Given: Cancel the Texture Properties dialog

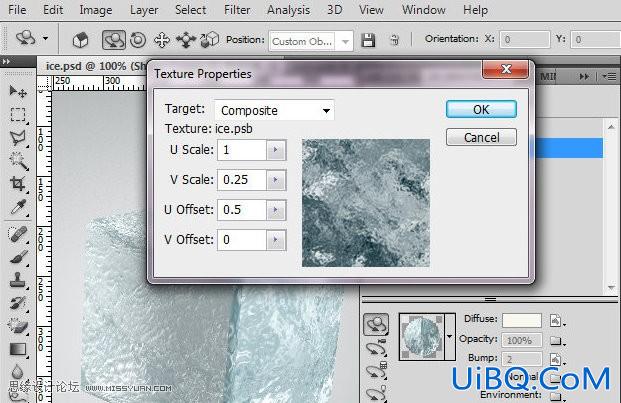Looking at the screenshot, I should pyautogui.click(x=481, y=137).
